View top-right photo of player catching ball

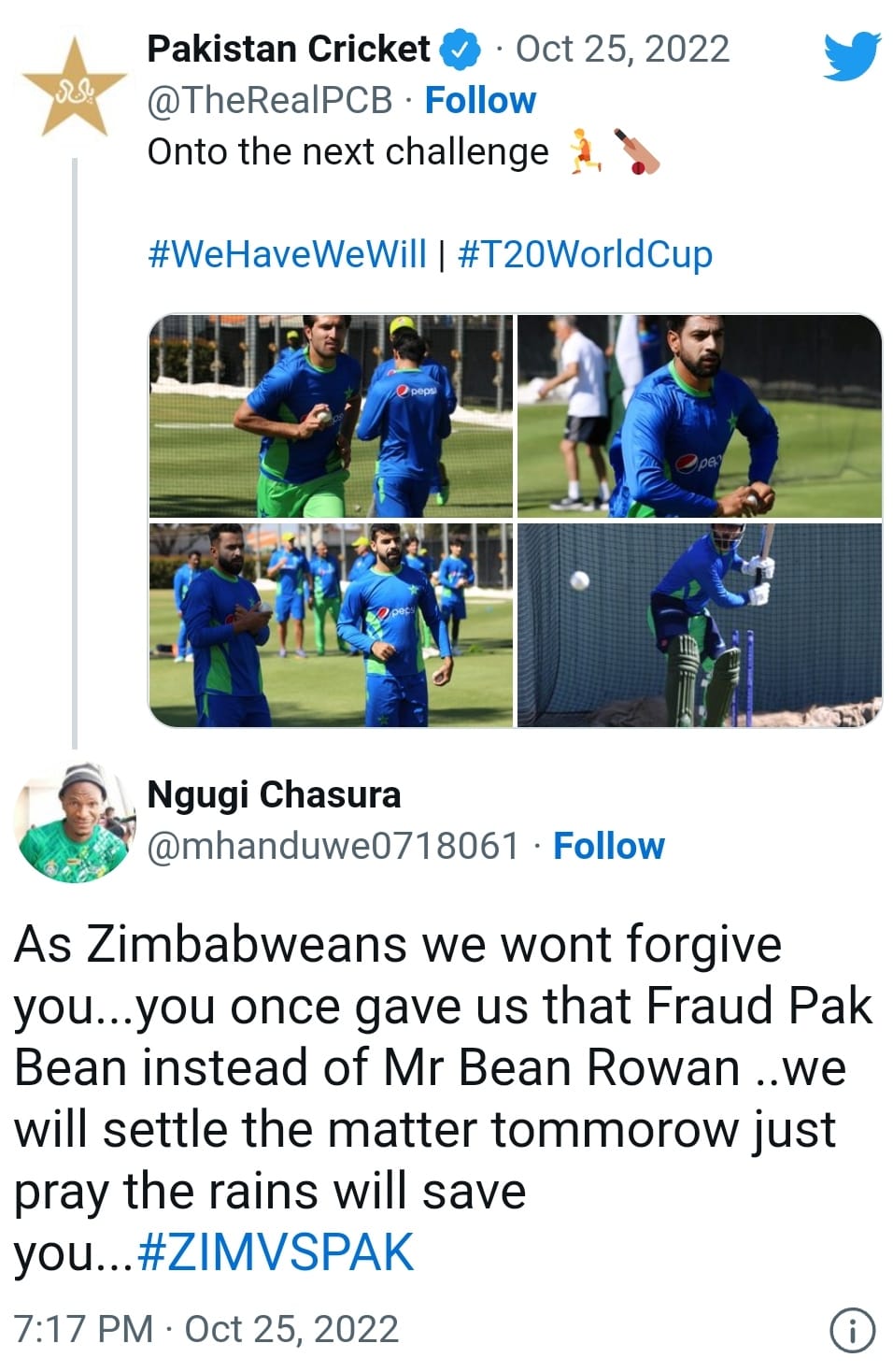tap(700, 416)
